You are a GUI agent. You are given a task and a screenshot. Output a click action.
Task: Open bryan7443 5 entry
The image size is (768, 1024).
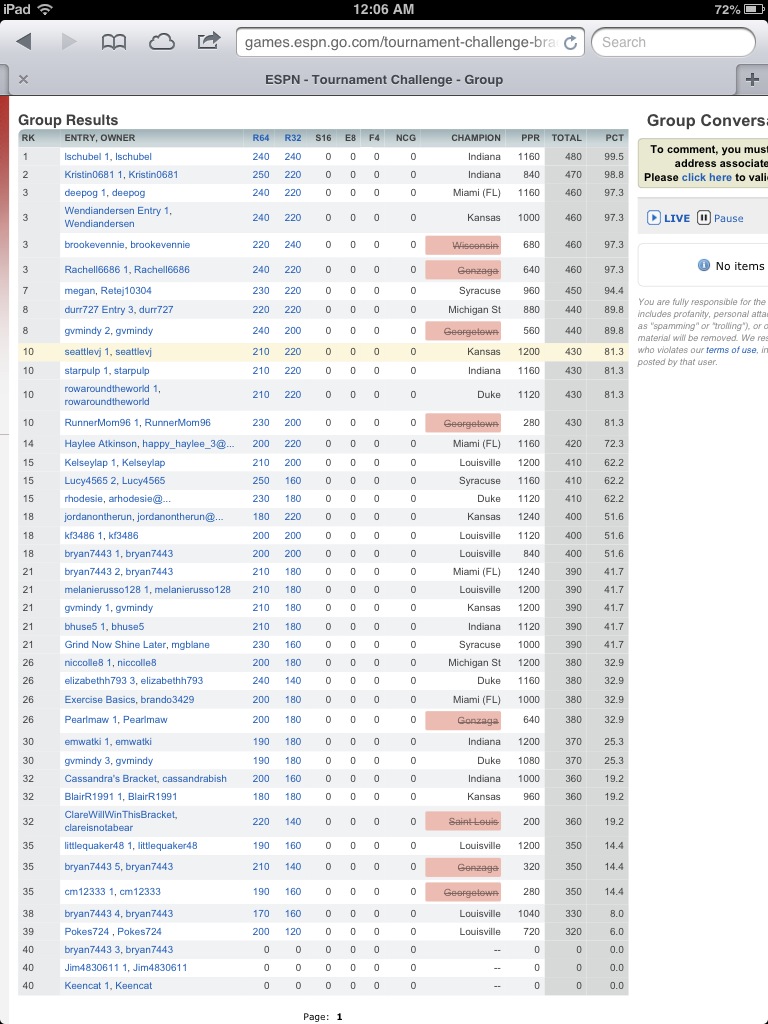click(118, 867)
